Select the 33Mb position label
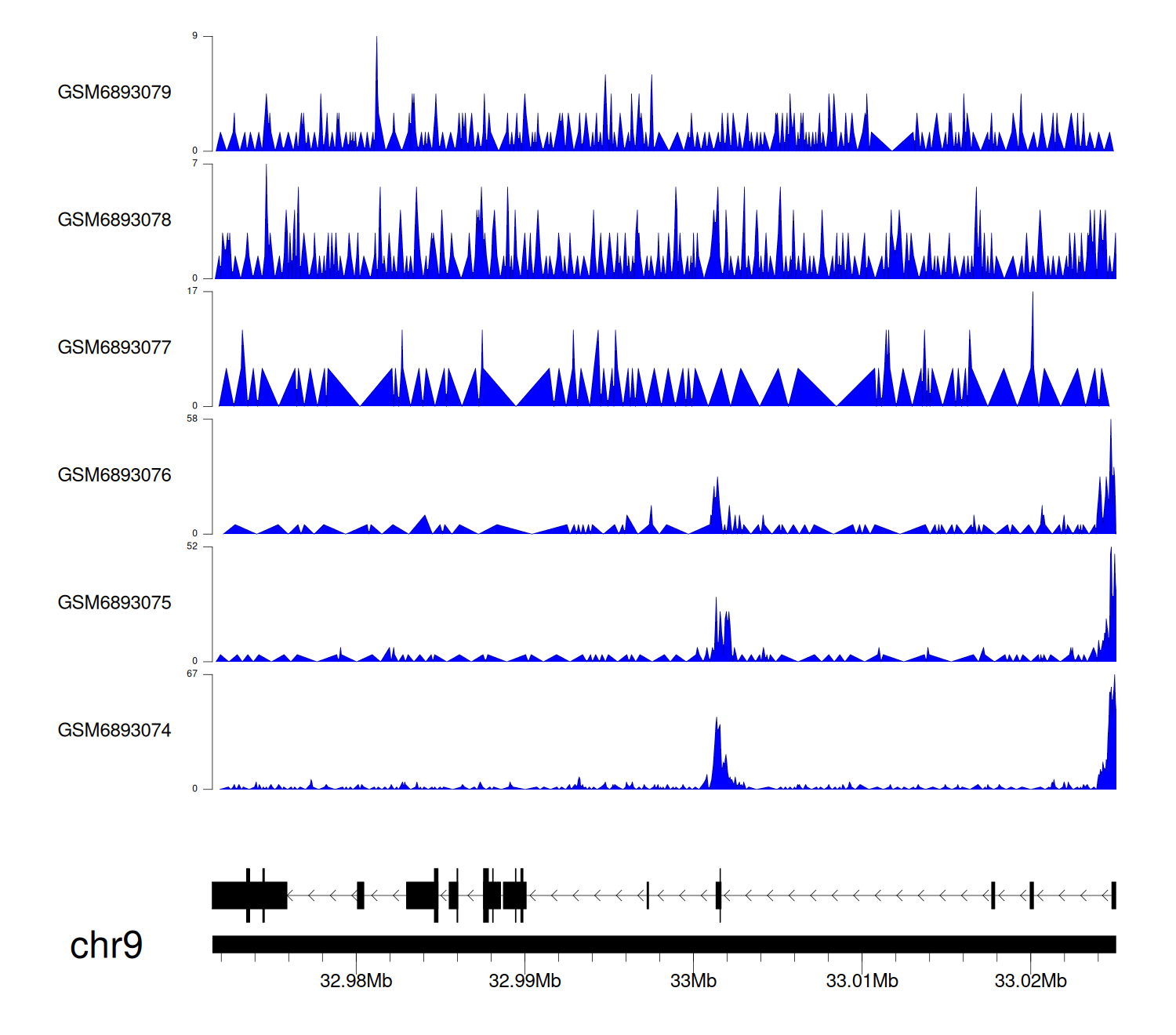1176x1035 pixels. click(693, 981)
